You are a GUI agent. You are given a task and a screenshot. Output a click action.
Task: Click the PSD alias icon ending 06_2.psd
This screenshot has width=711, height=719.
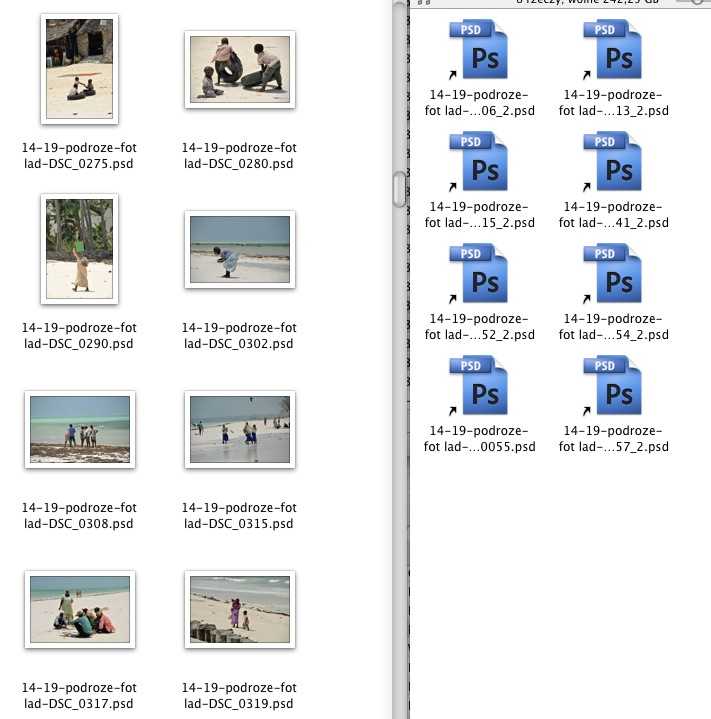coord(478,50)
